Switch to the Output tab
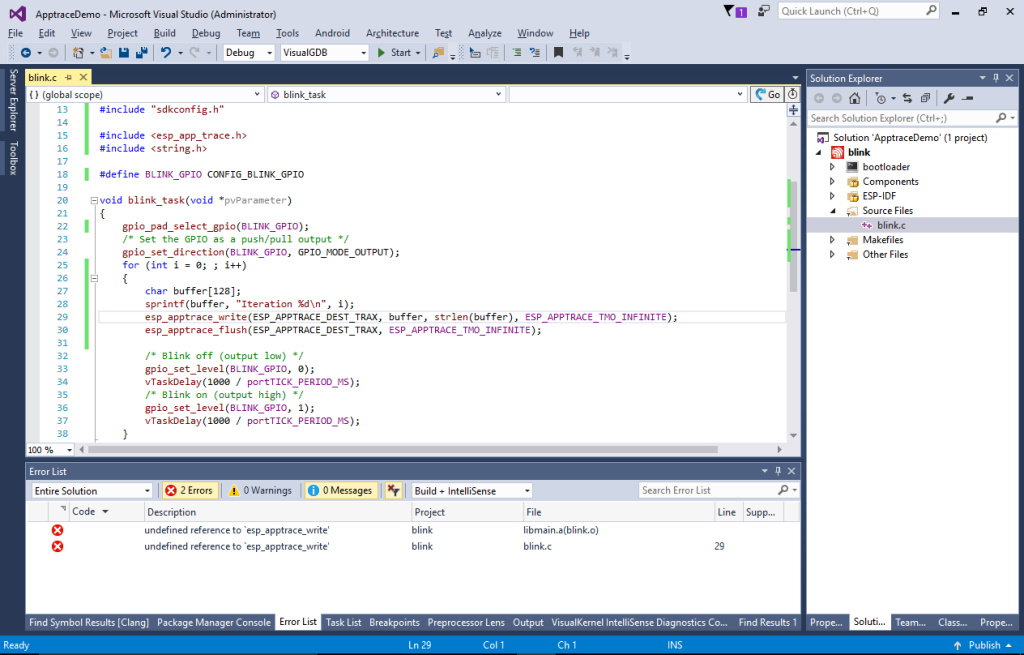Image resolution: width=1024 pixels, height=655 pixels. pyautogui.click(x=528, y=622)
